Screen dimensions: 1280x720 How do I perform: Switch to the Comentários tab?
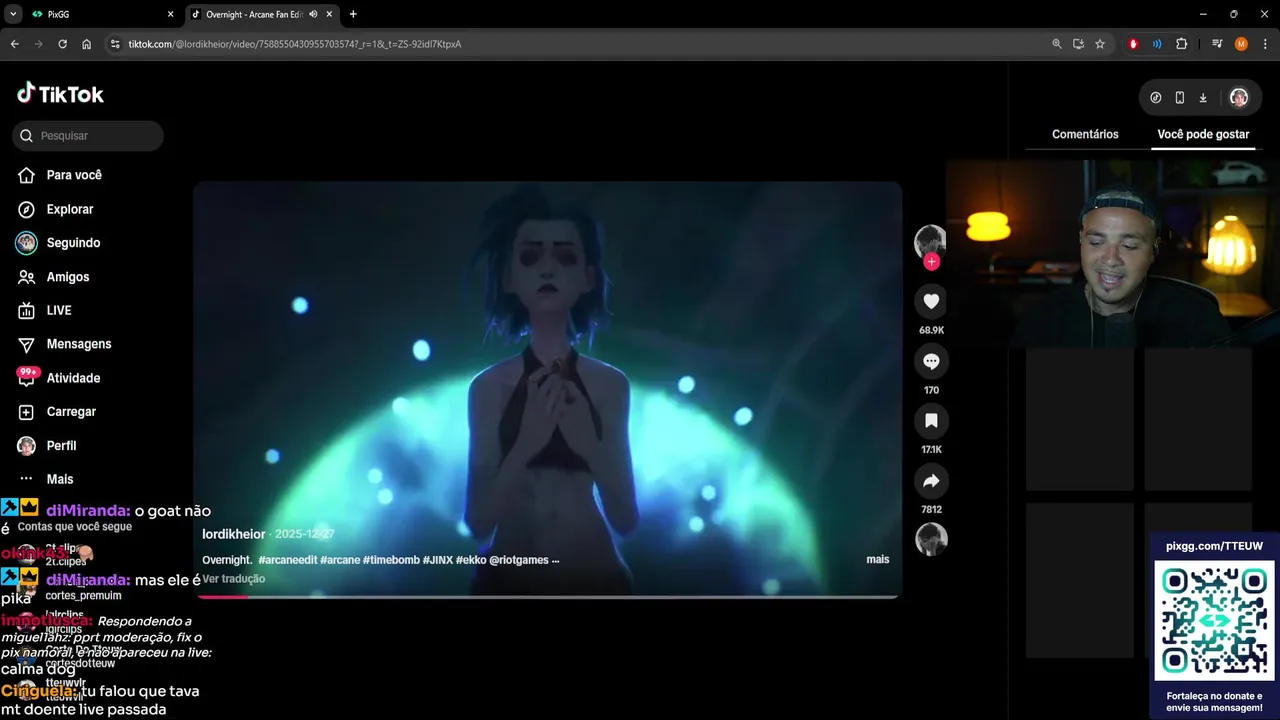tap(1085, 134)
